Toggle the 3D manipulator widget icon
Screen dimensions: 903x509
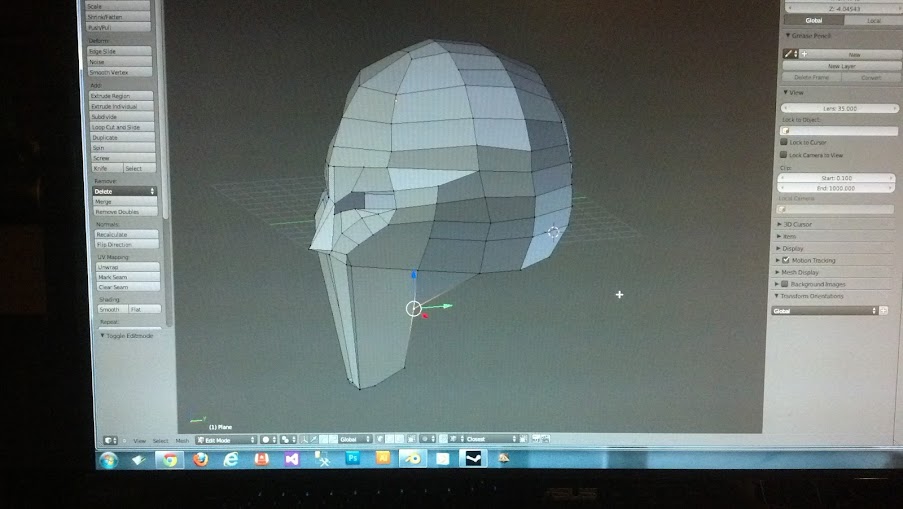pyautogui.click(x=305, y=439)
